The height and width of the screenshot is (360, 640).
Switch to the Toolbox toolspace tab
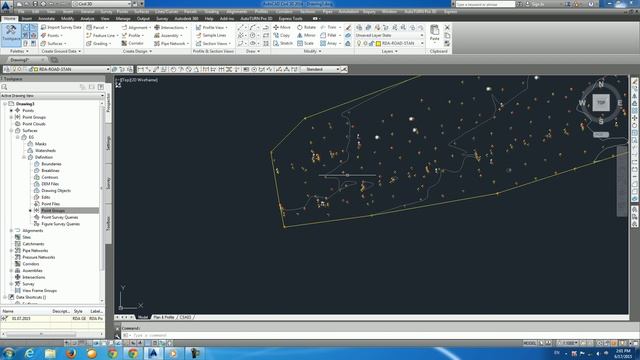(x=108, y=223)
